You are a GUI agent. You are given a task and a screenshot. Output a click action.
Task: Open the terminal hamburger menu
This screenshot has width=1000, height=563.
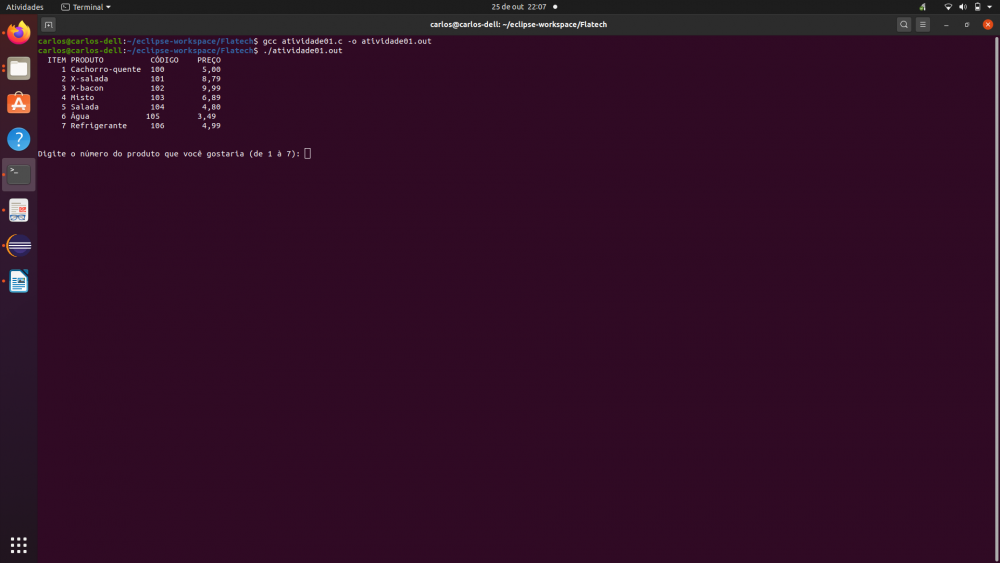pyautogui.click(x=923, y=24)
